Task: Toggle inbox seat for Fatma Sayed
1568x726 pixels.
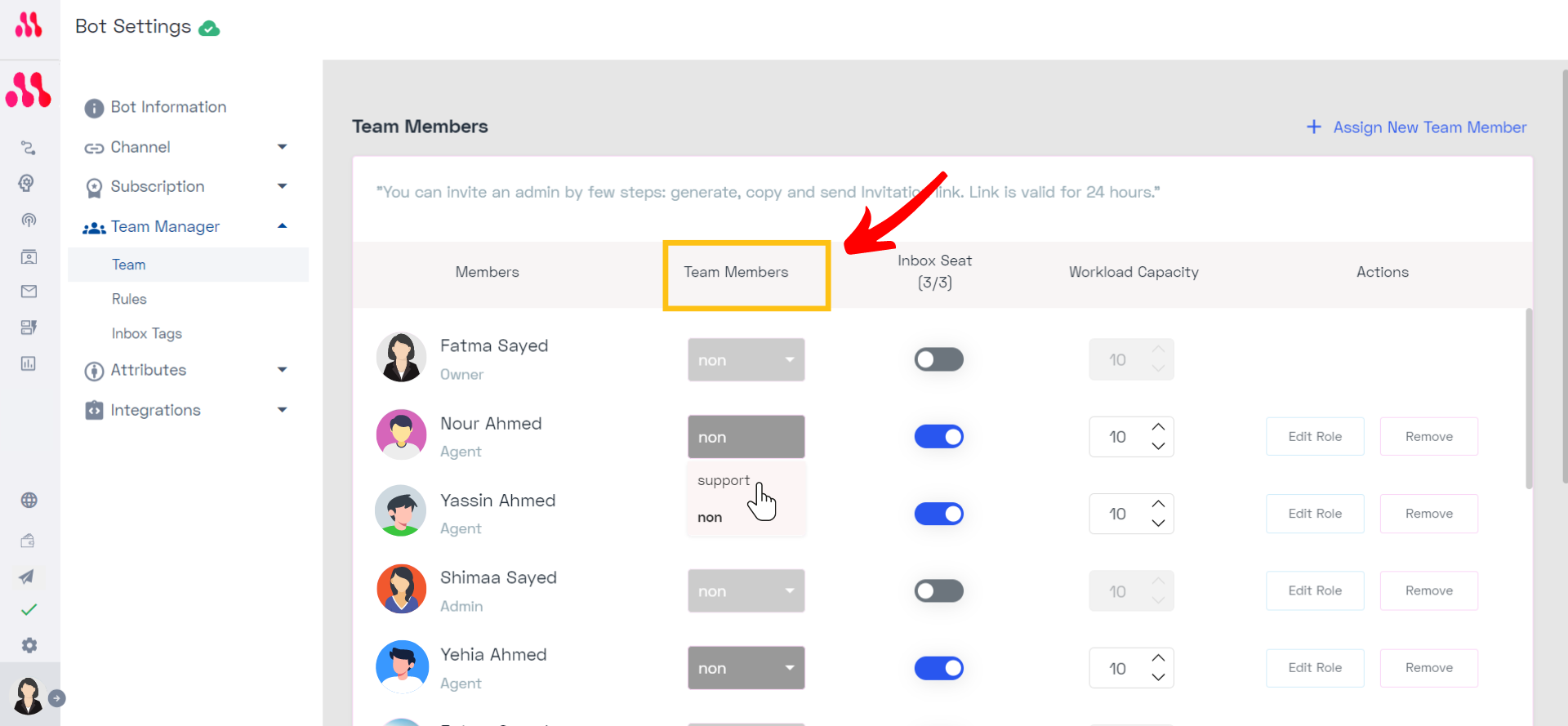Action: pyautogui.click(x=938, y=359)
